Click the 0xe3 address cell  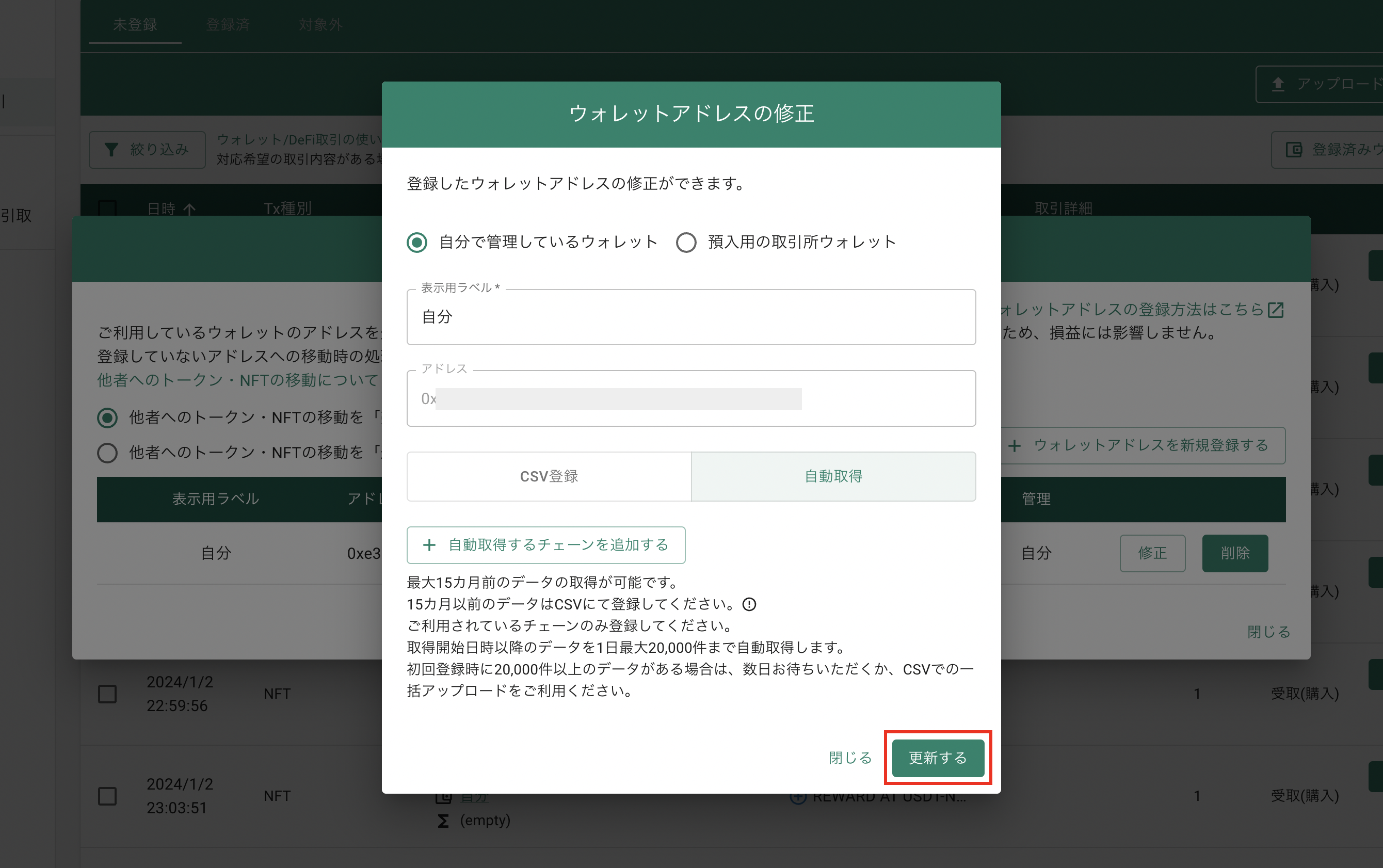[x=364, y=553]
